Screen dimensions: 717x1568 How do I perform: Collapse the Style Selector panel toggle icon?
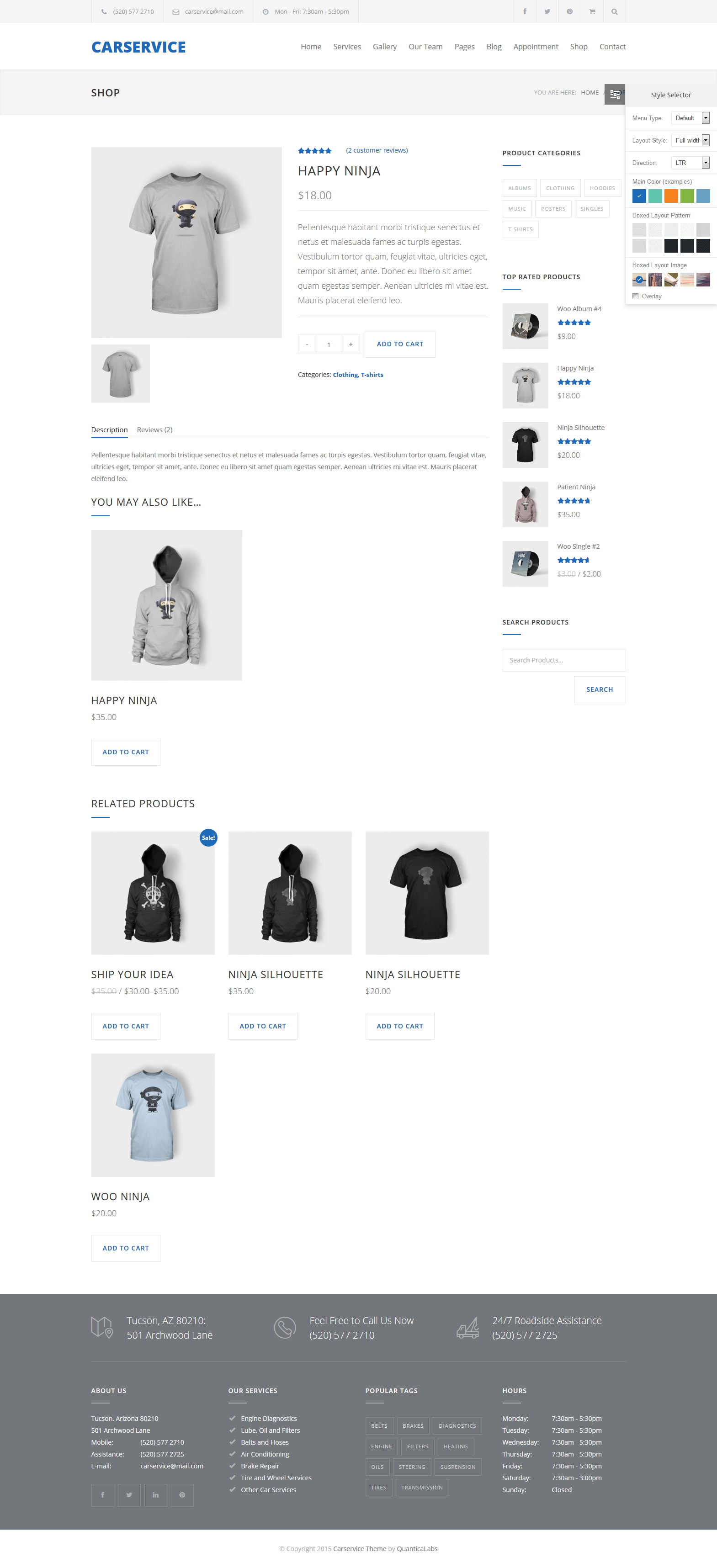pyautogui.click(x=615, y=95)
